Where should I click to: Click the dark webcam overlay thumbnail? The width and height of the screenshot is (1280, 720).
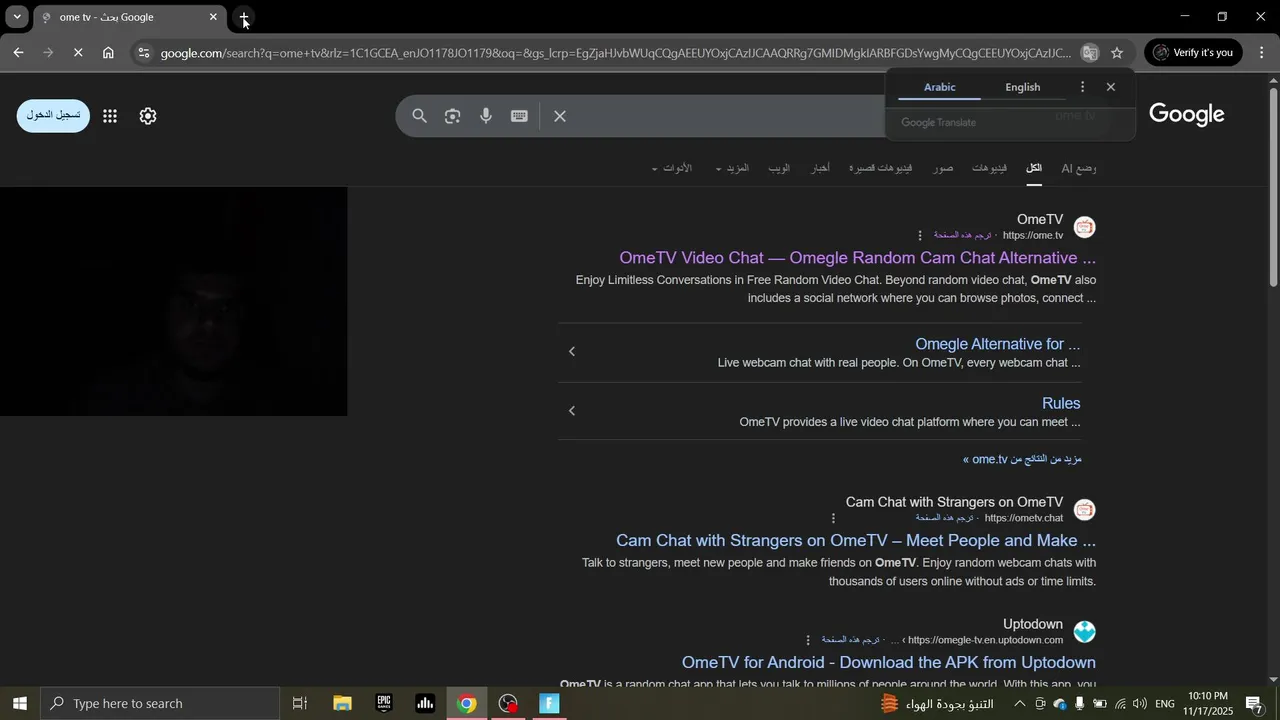[x=173, y=301]
